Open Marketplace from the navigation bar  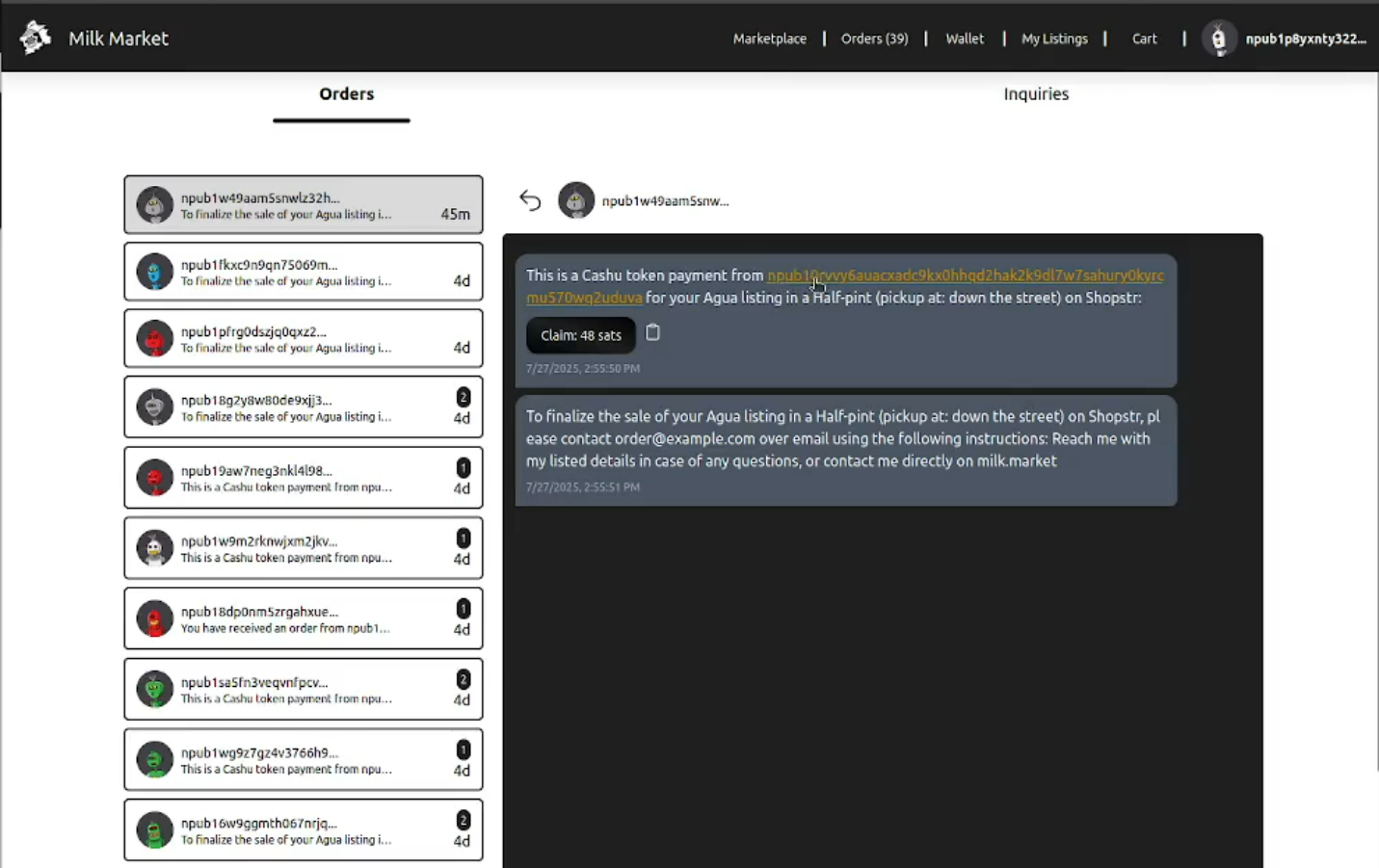pyautogui.click(x=769, y=39)
